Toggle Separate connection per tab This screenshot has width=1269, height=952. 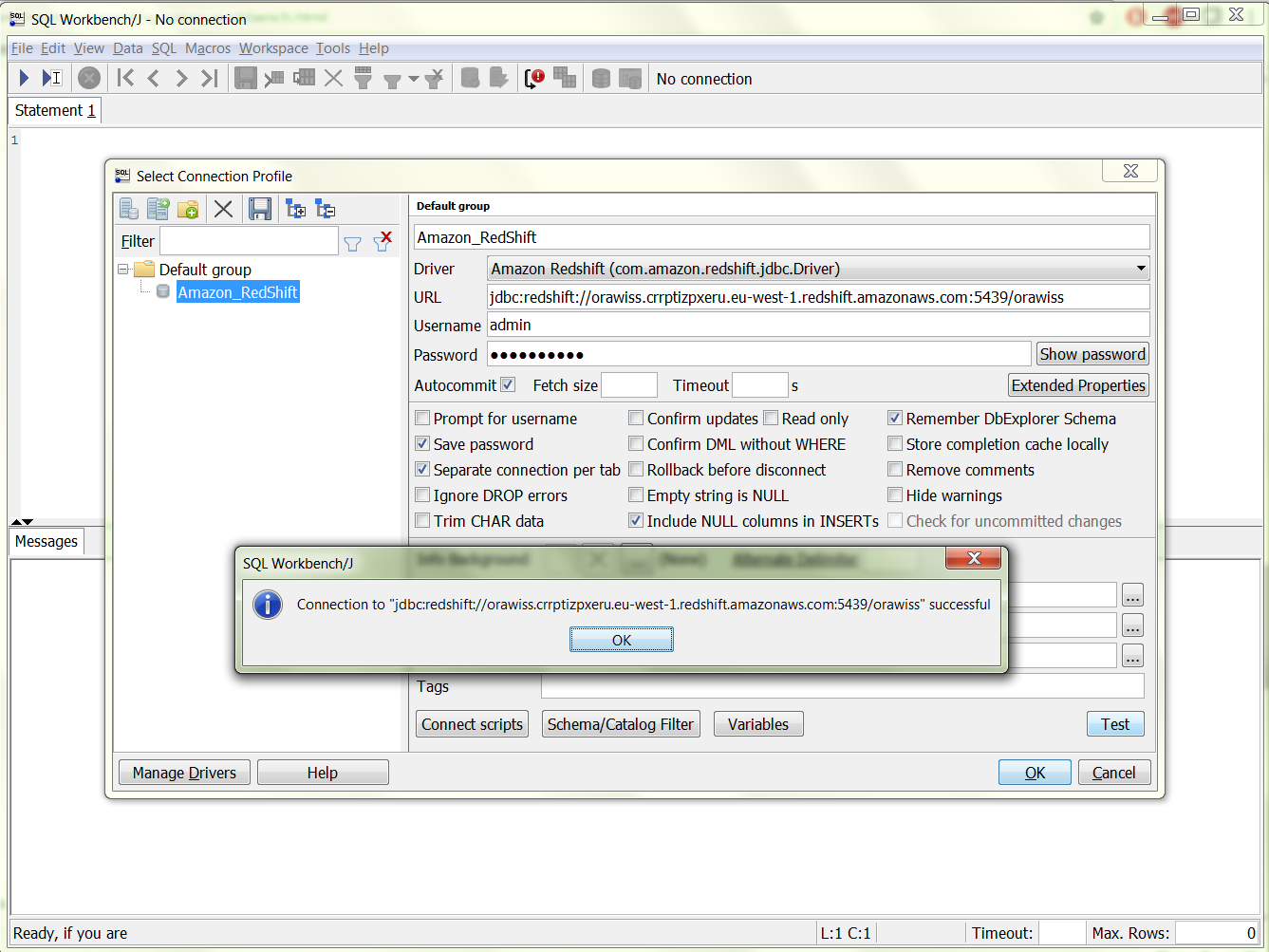pyautogui.click(x=422, y=469)
